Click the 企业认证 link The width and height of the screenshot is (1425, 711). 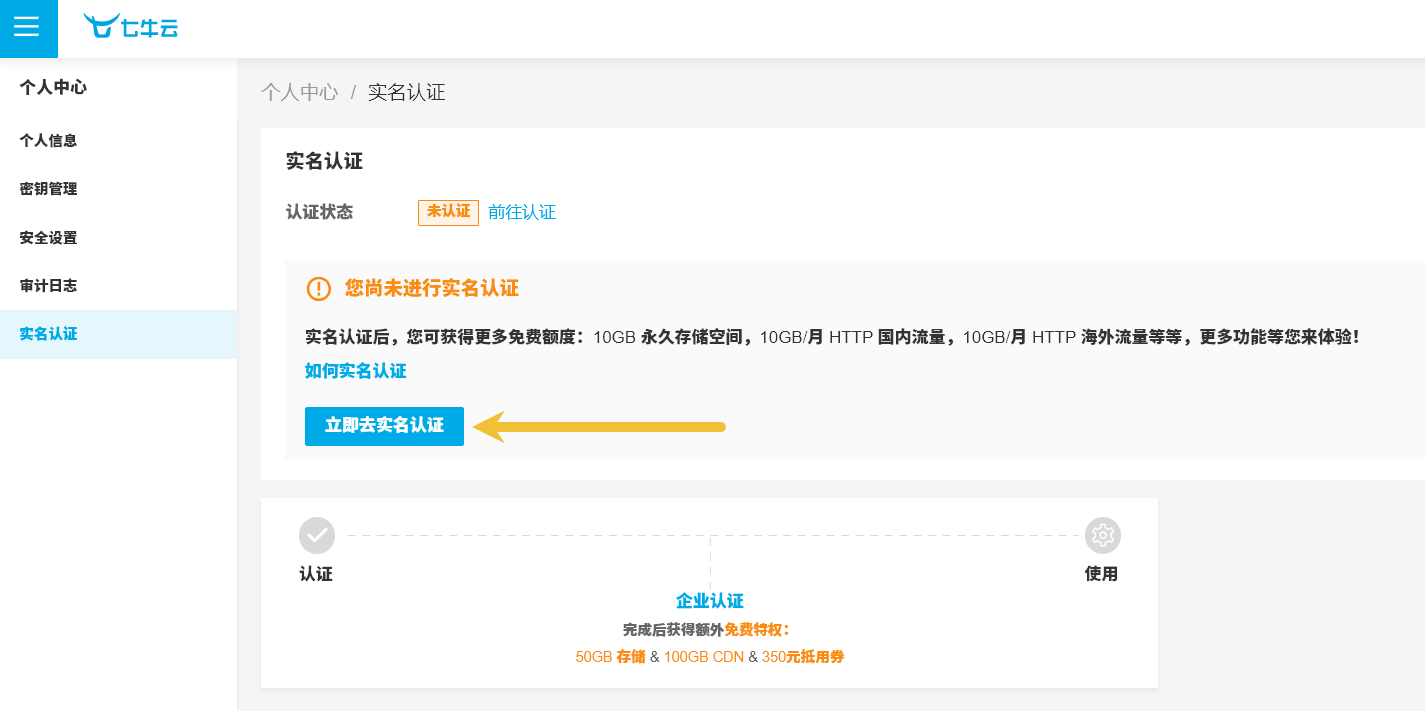pos(709,601)
